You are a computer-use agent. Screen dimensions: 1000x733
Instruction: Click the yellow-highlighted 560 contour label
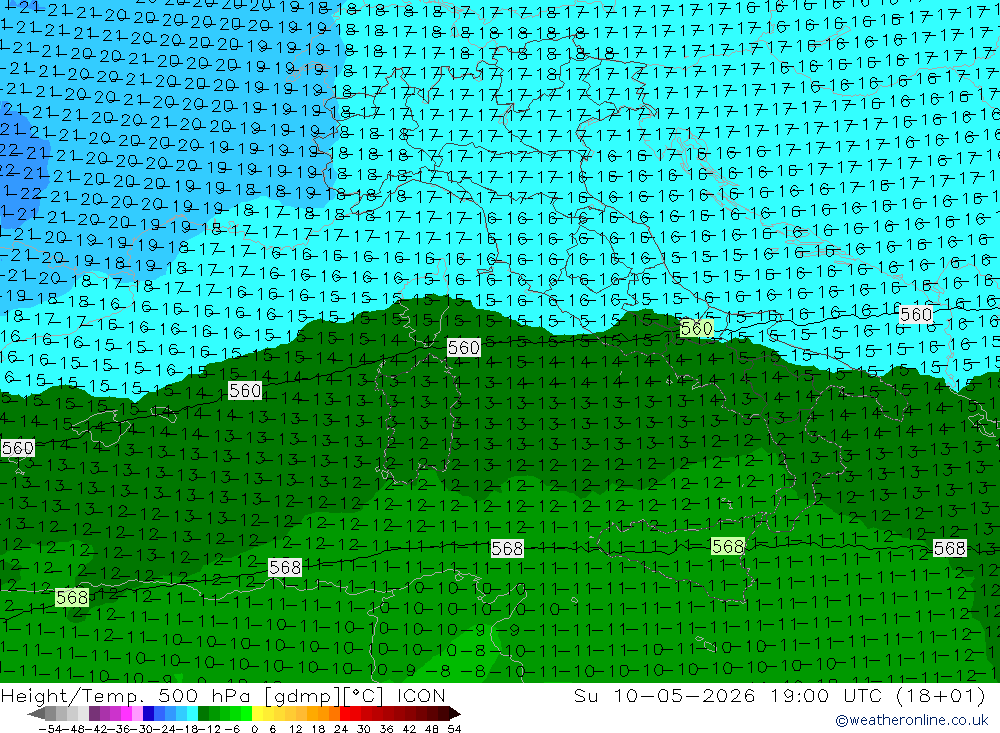(x=696, y=329)
